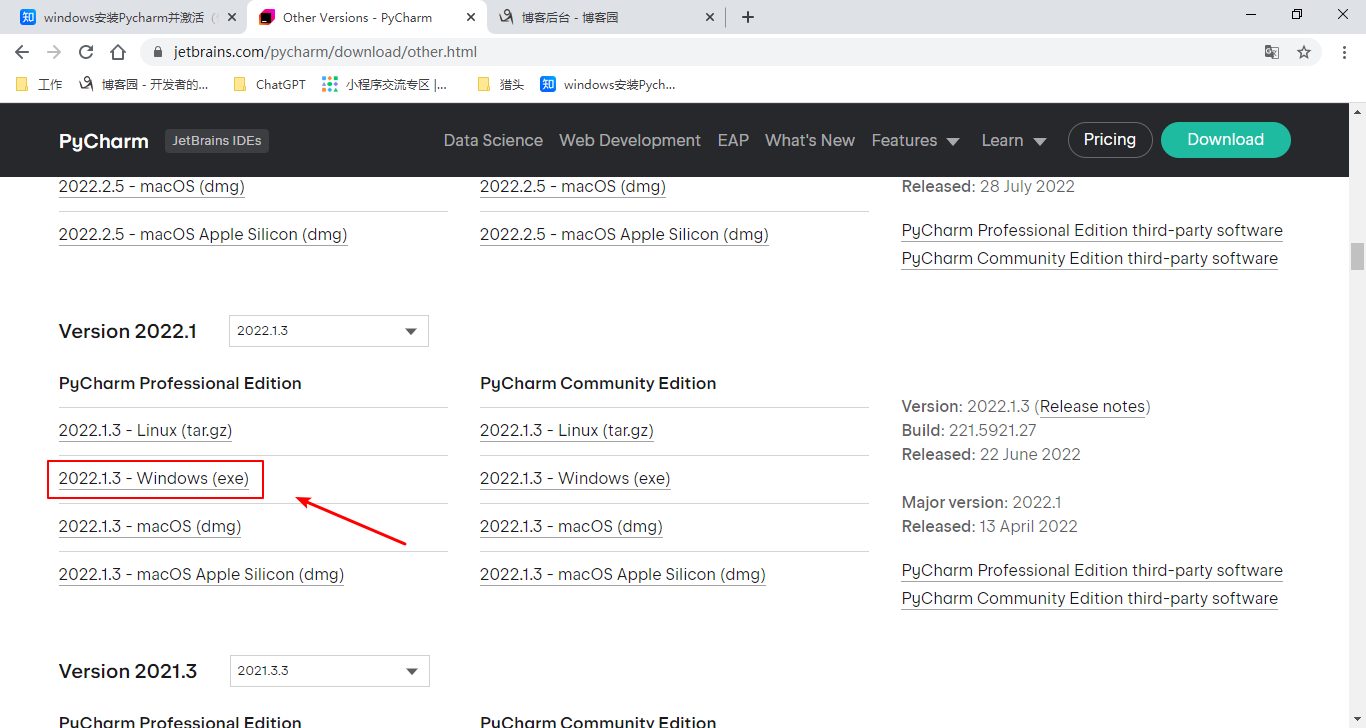
Task: Open the 猎头 bookmarks folder
Action: point(501,85)
